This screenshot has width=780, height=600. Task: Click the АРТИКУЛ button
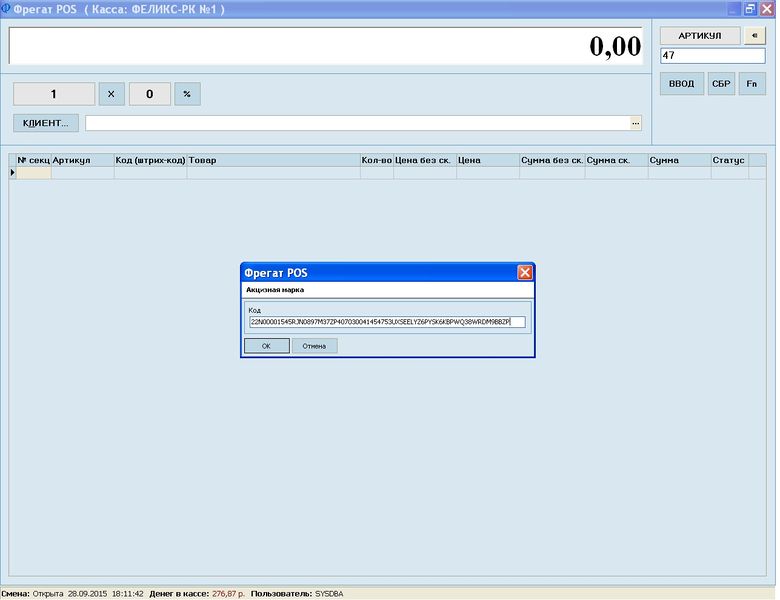(x=700, y=36)
